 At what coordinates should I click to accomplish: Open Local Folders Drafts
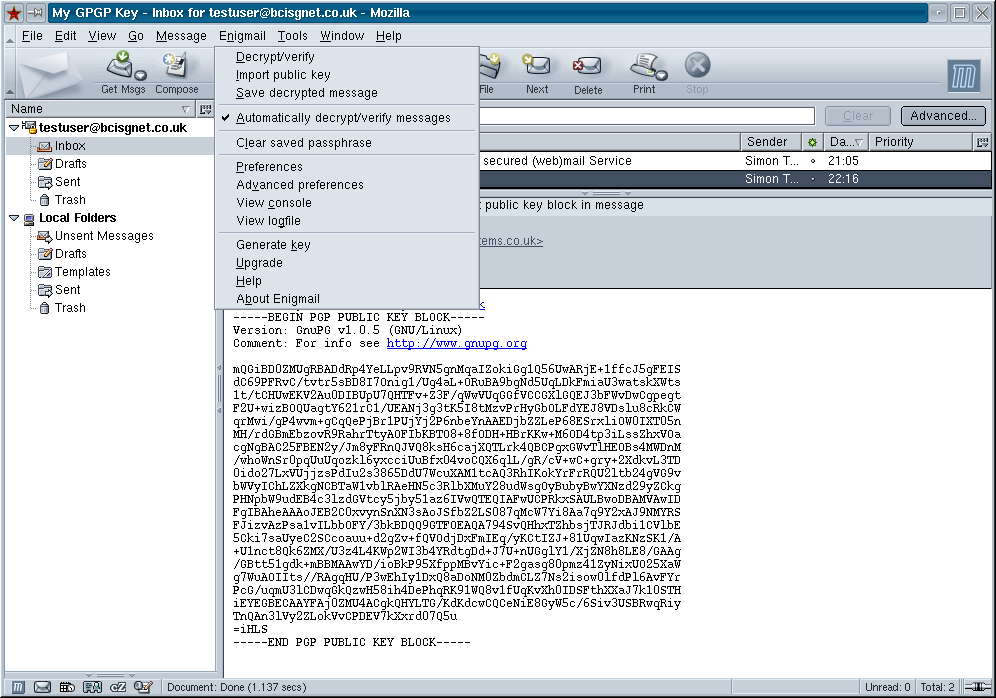(x=70, y=253)
